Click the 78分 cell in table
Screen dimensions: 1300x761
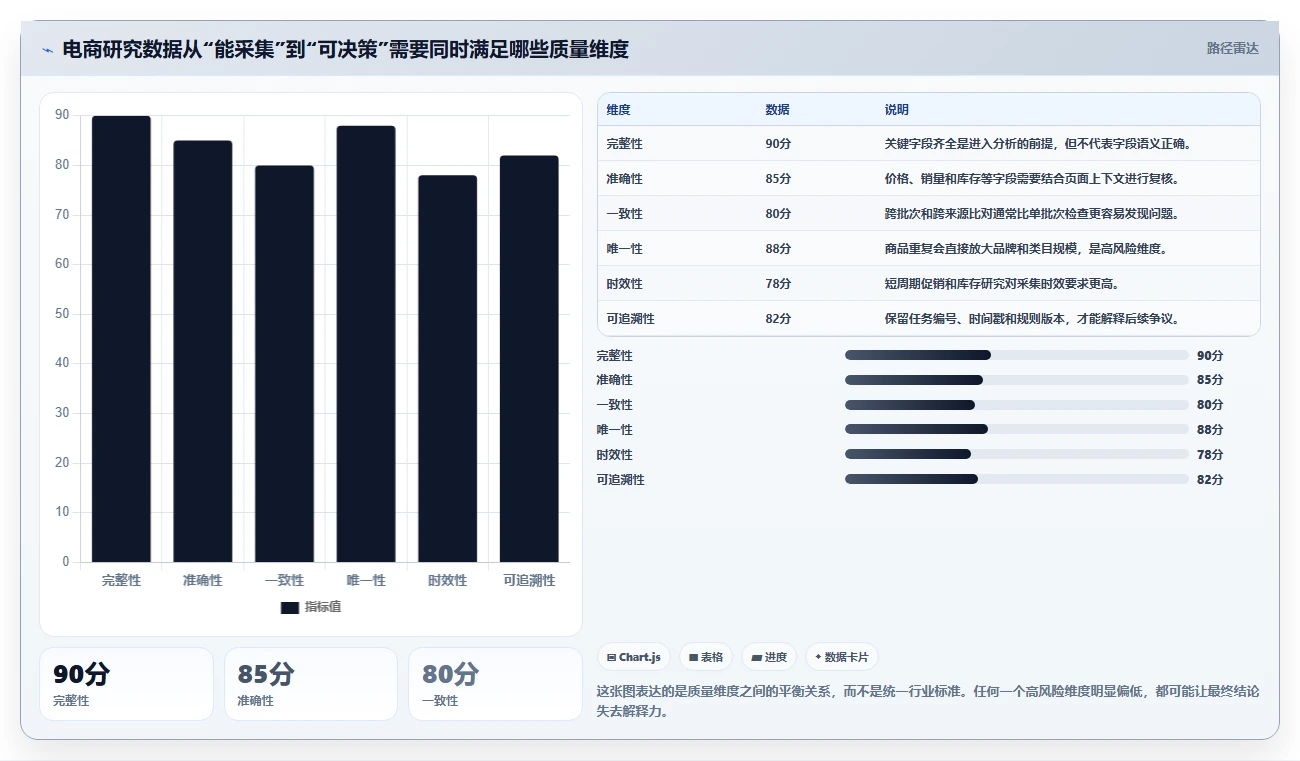778,284
